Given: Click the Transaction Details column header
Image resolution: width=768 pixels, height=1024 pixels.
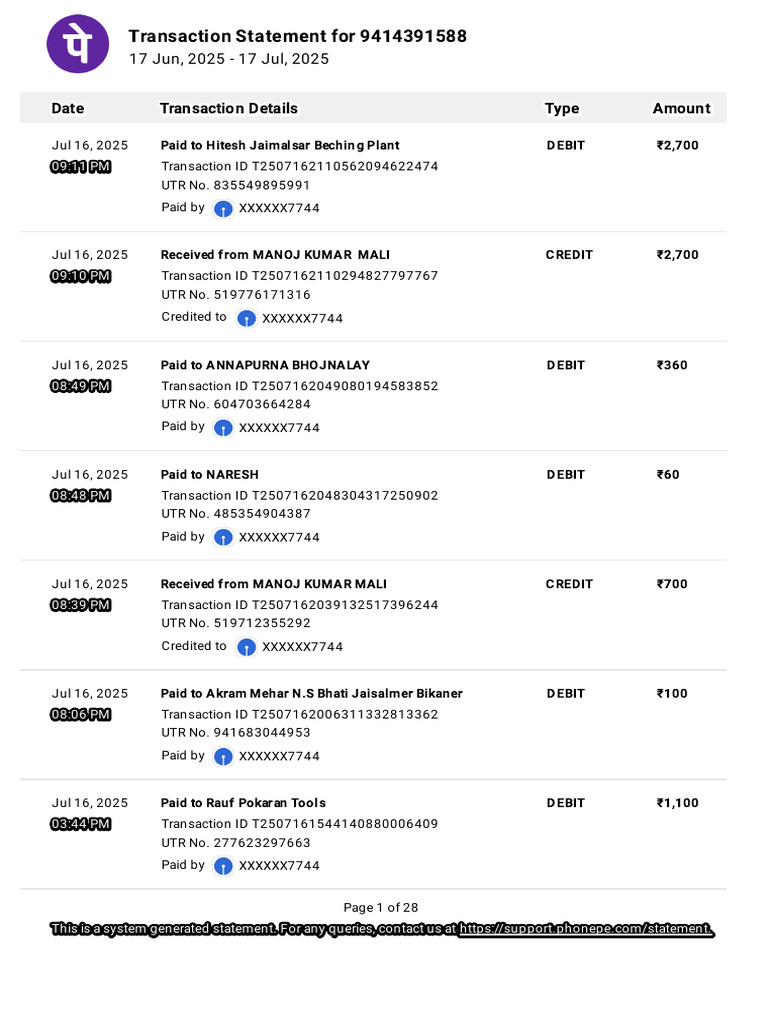Looking at the screenshot, I should click(x=229, y=108).
